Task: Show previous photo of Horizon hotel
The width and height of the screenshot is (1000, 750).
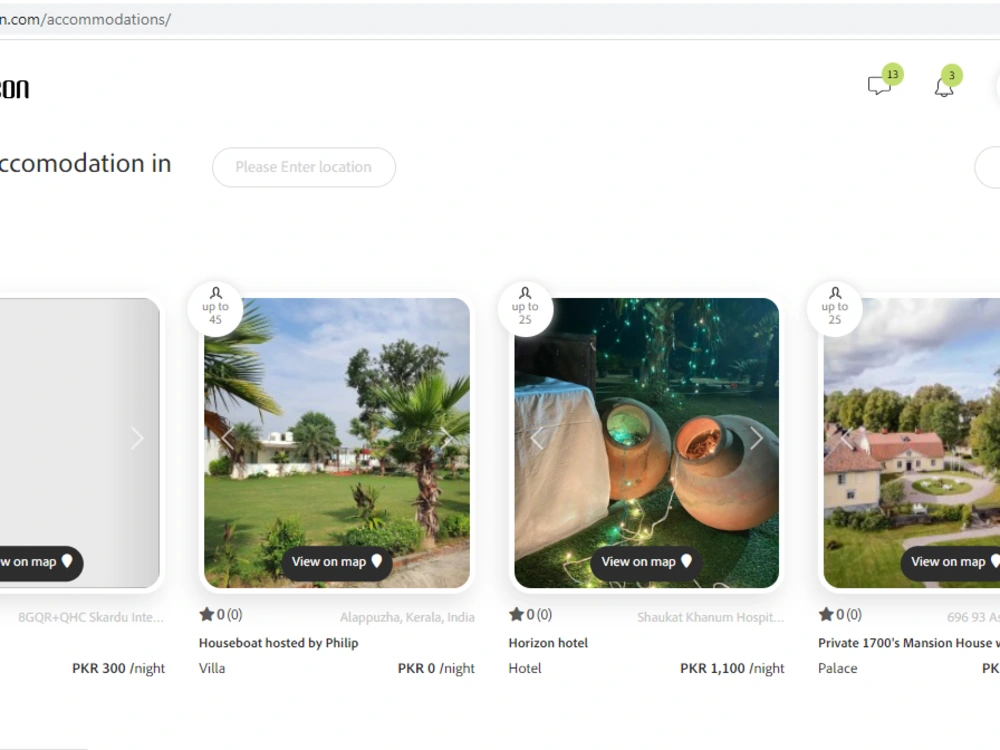Action: [x=537, y=438]
